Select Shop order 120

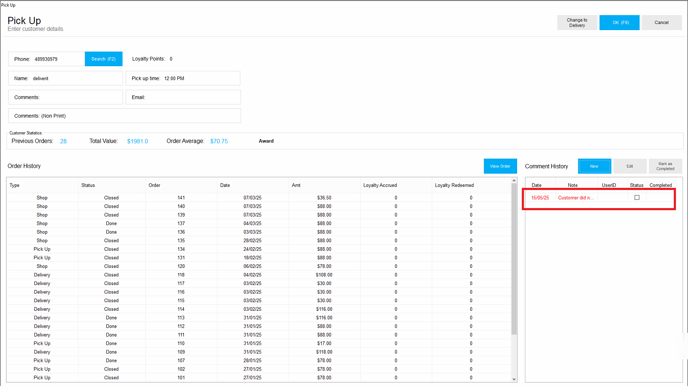[x=259, y=266]
